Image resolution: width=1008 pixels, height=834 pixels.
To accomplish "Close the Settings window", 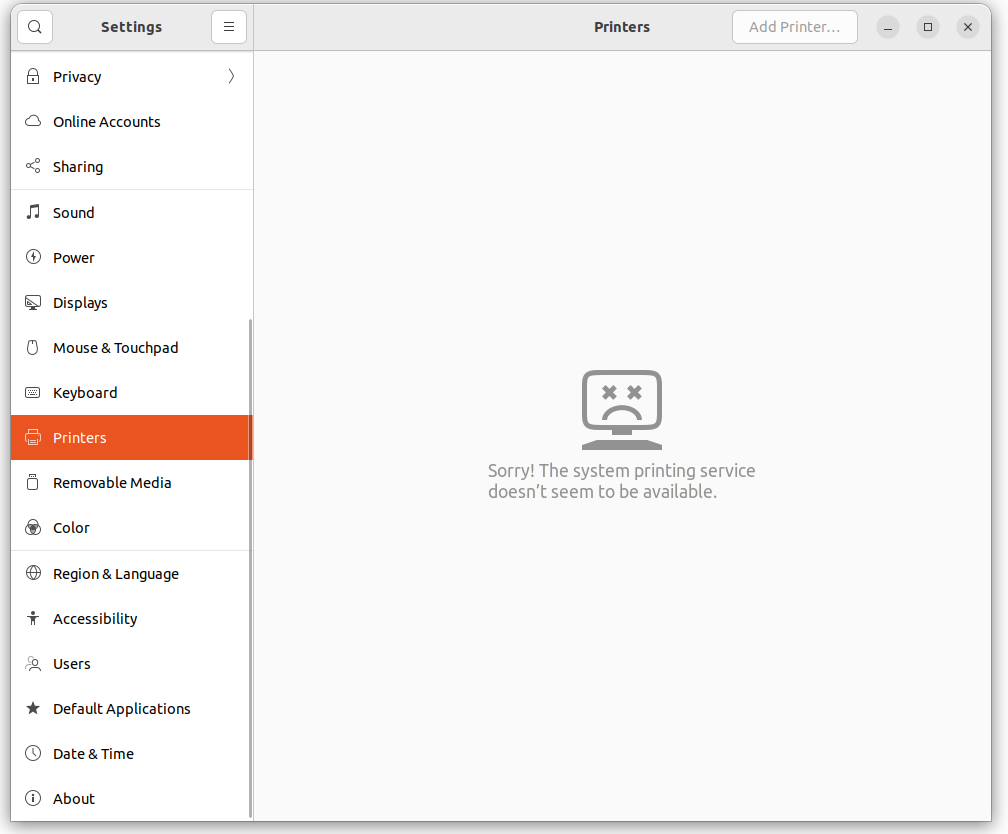I will point(968,27).
